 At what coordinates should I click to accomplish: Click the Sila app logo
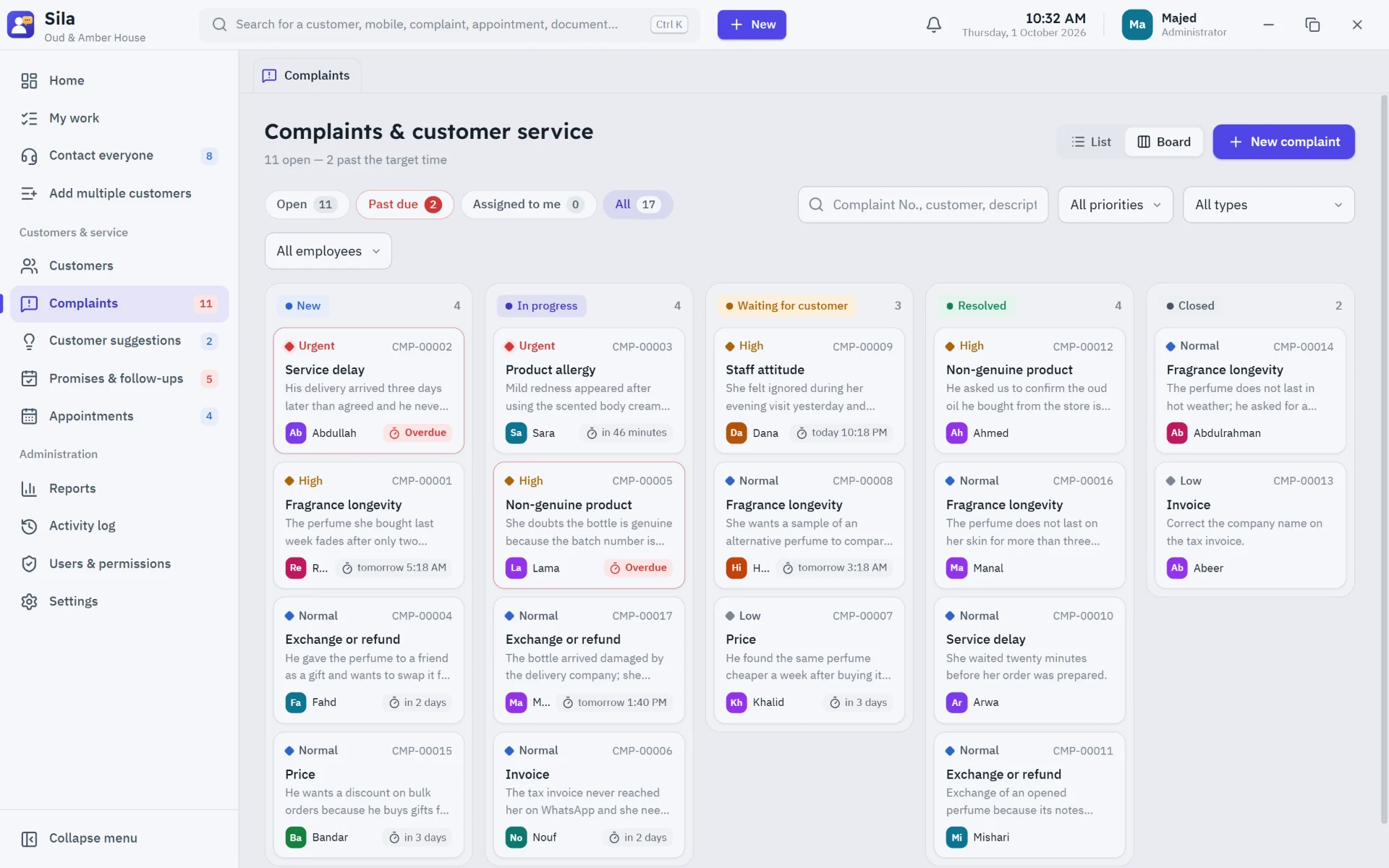(20, 25)
